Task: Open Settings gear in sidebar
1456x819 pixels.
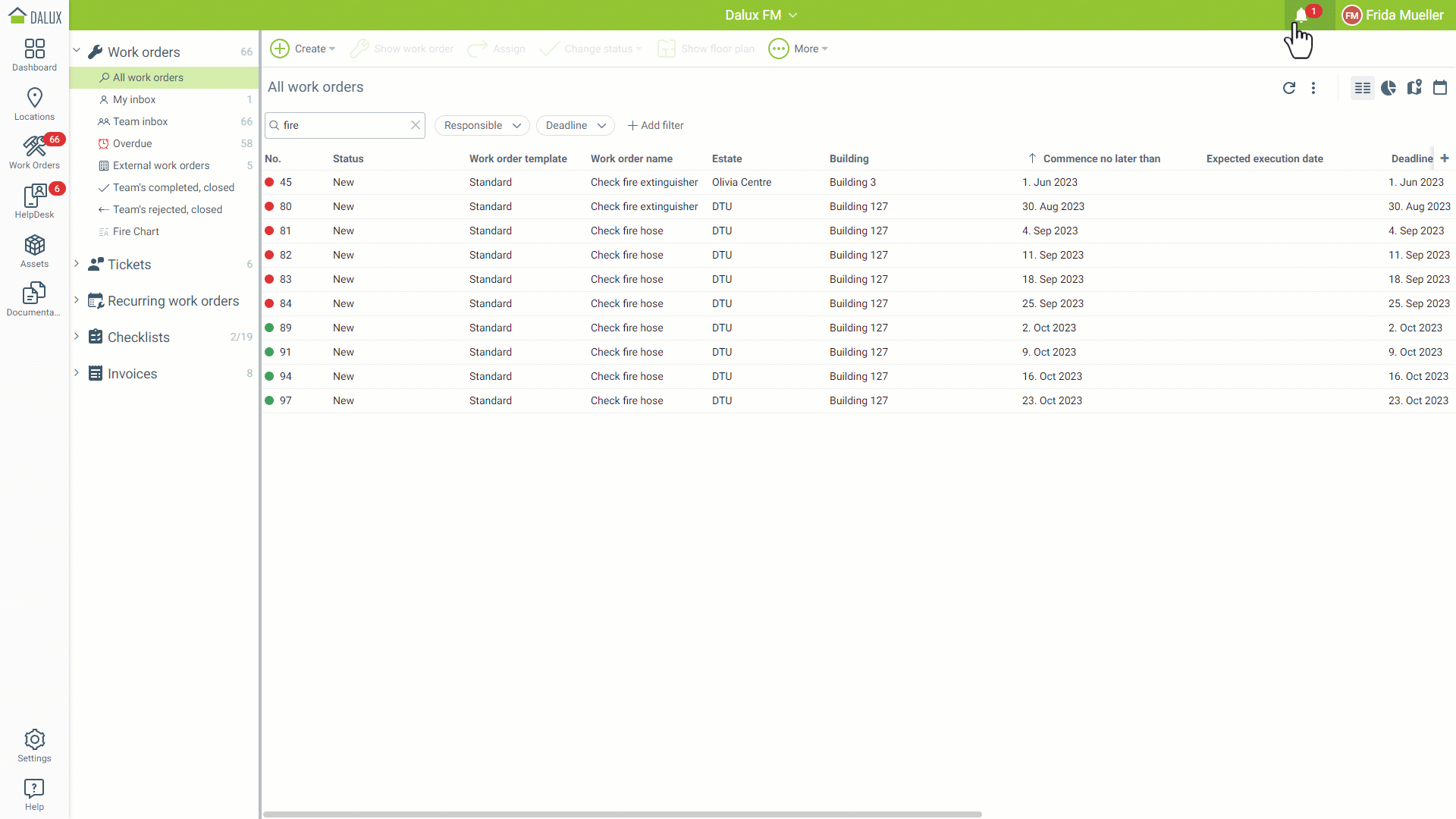Action: tap(34, 745)
